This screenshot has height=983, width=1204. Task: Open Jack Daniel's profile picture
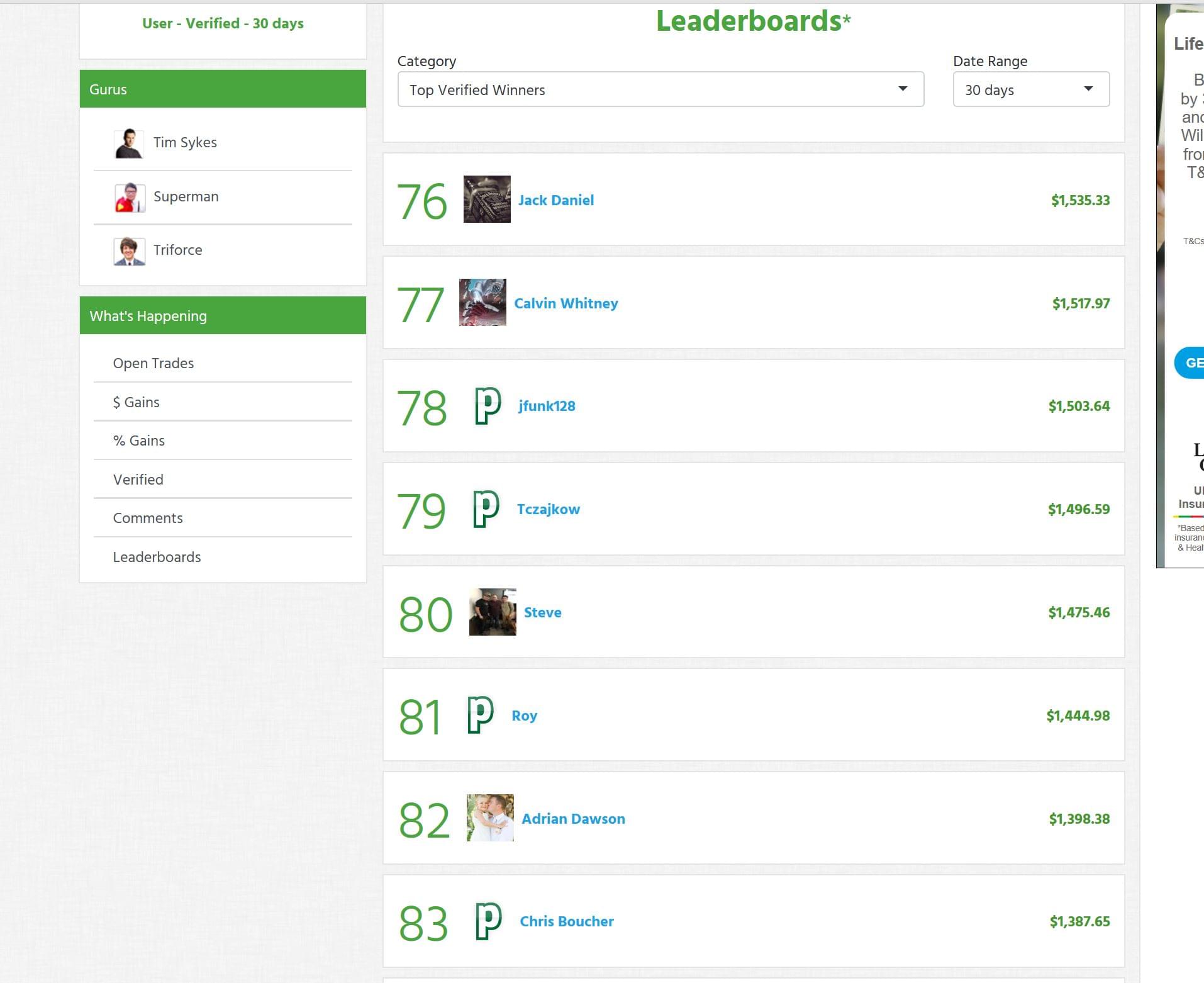tap(487, 199)
